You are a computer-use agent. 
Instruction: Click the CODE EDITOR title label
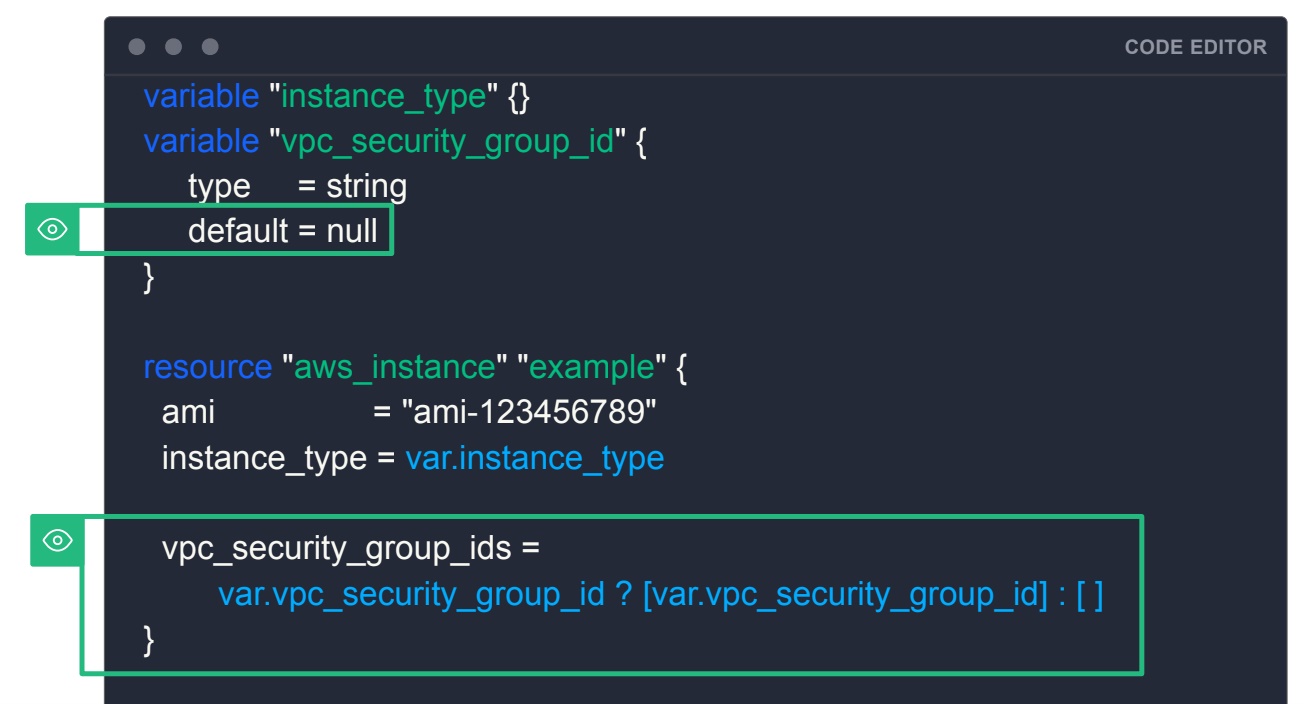tap(1195, 47)
